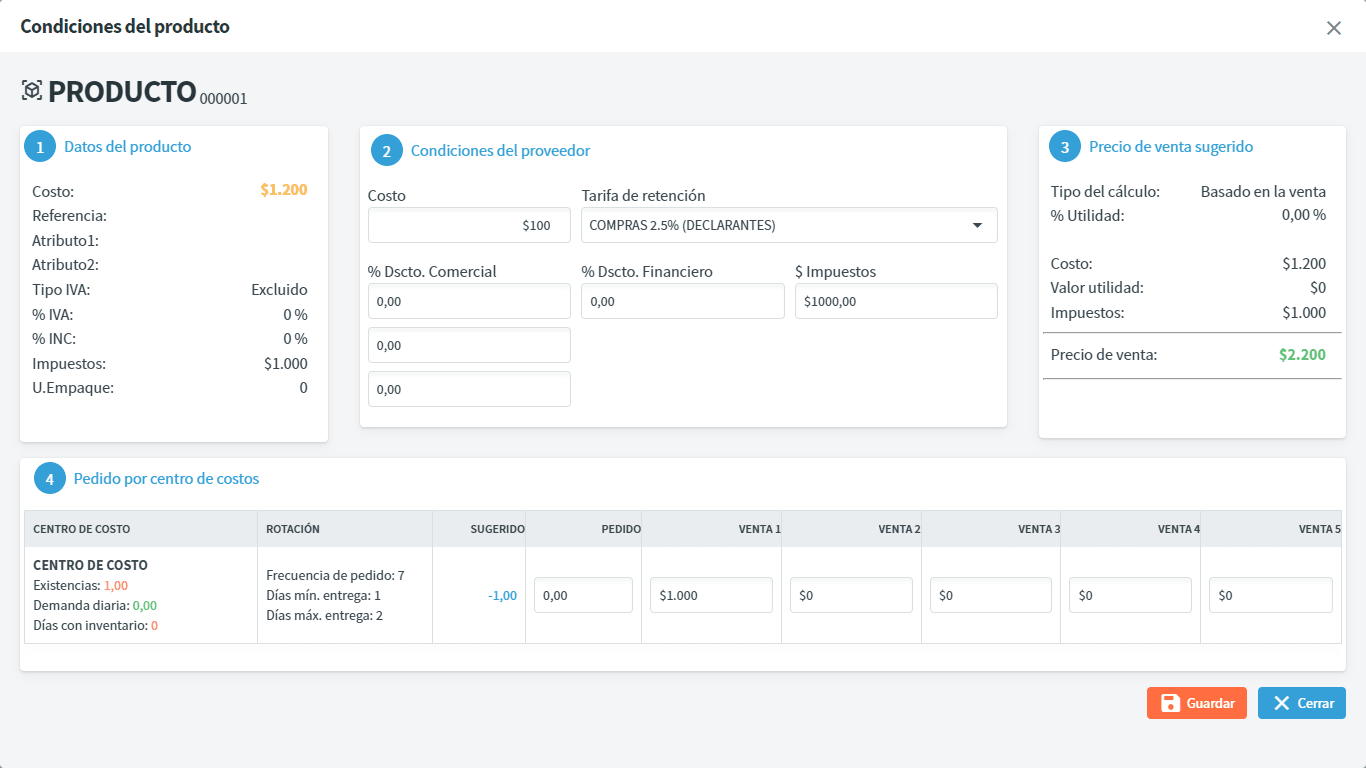Click the Guardar button
The image size is (1366, 768).
1197,703
